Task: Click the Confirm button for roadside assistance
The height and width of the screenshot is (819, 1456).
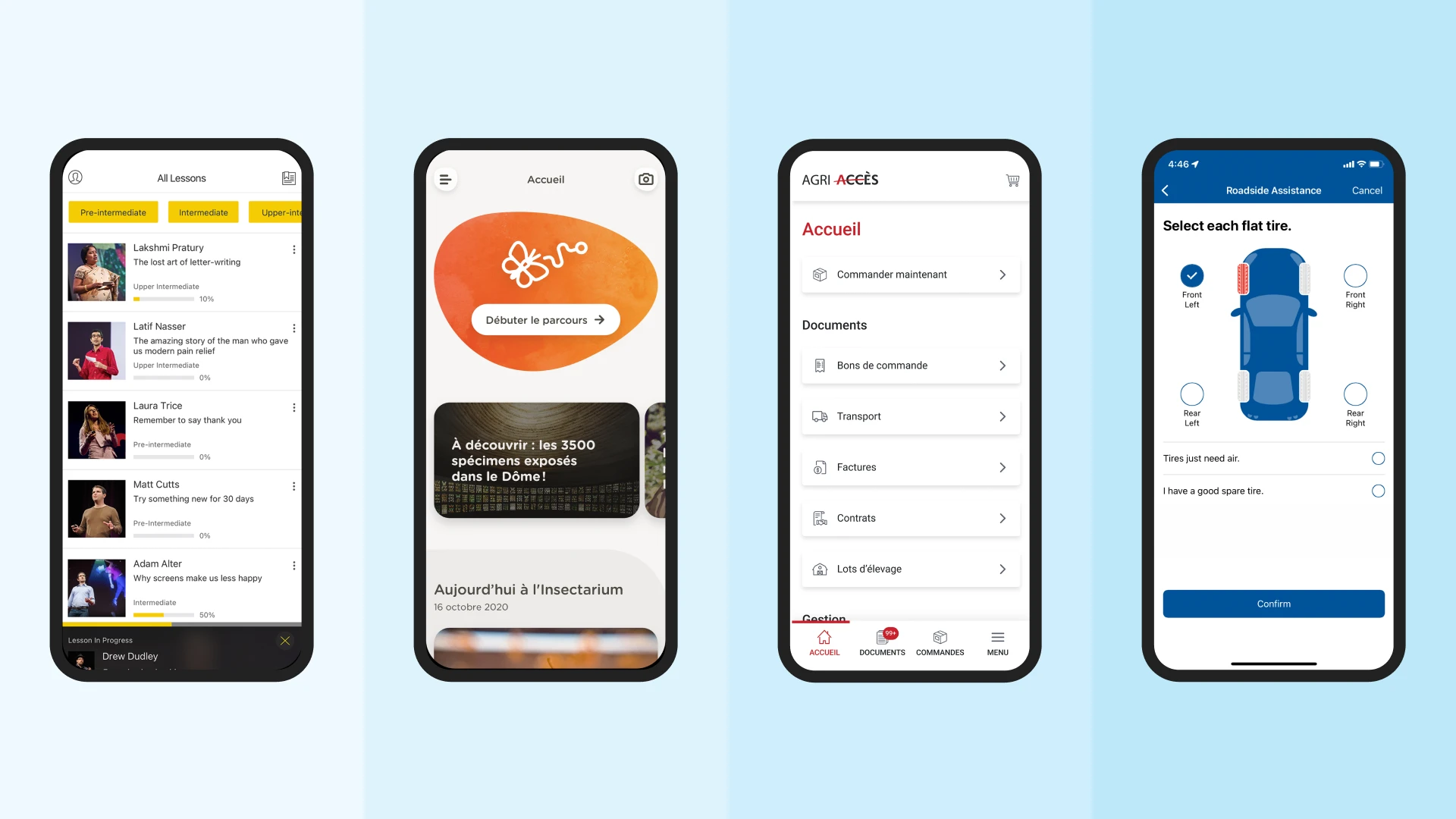Action: point(1273,603)
